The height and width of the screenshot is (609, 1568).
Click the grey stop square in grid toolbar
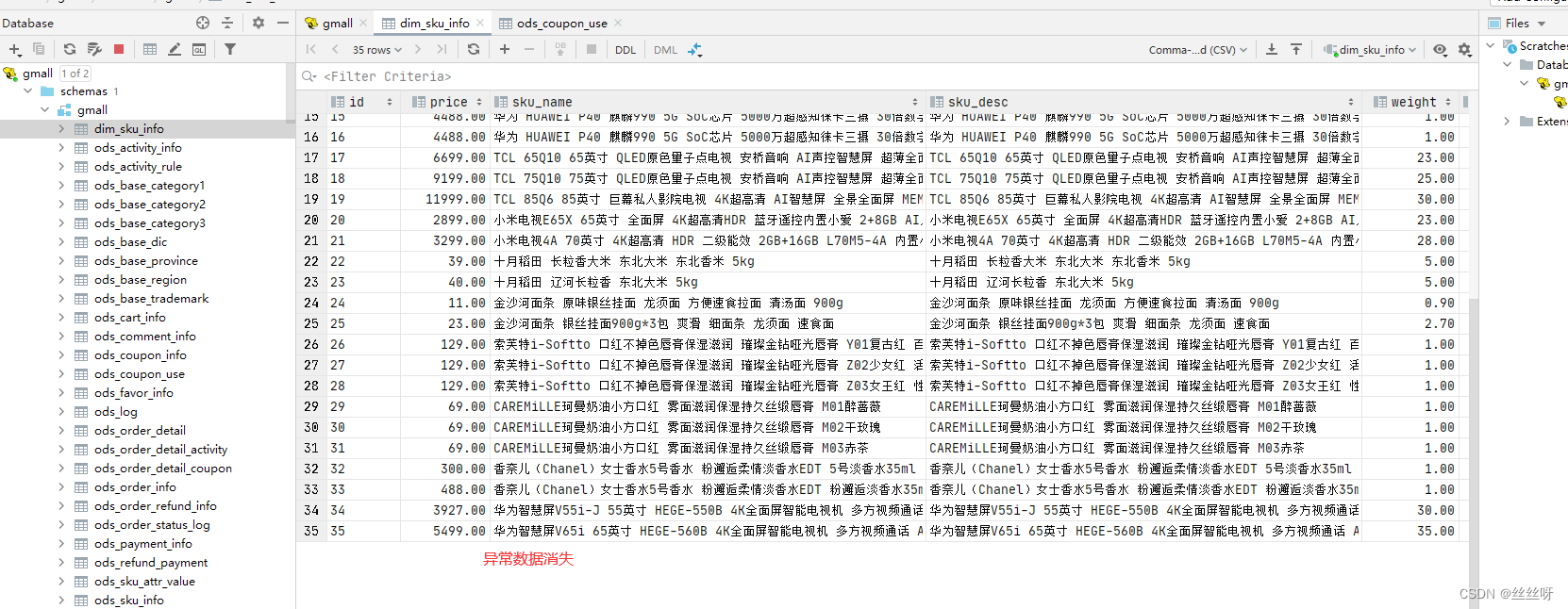[x=592, y=49]
